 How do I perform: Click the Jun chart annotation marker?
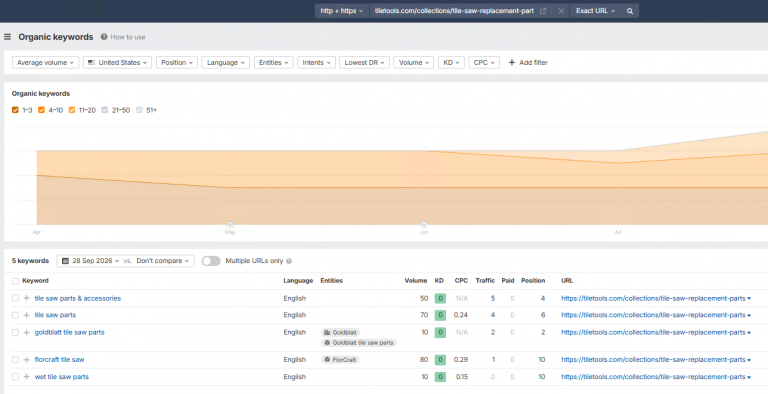(424, 224)
